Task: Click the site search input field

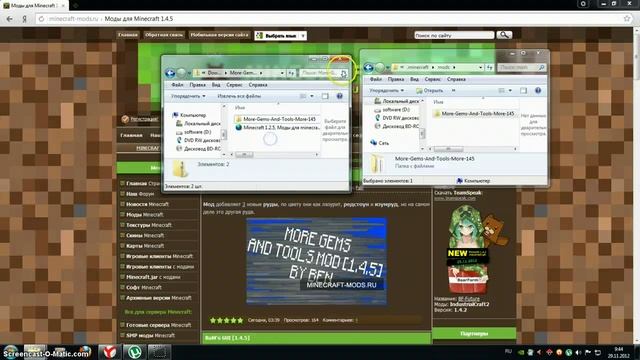Action: (454, 36)
